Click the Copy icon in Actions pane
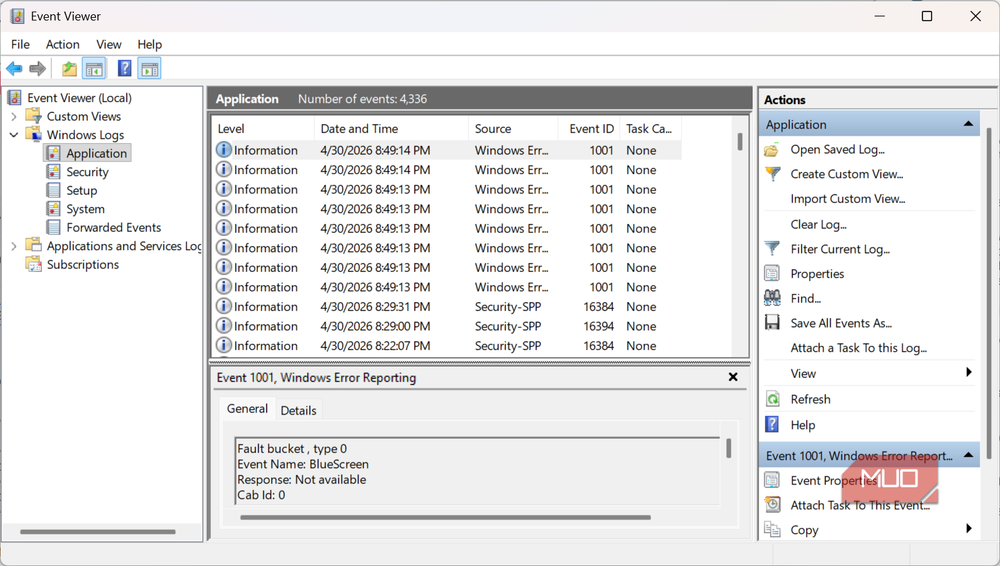The height and width of the screenshot is (566, 1000). [772, 530]
